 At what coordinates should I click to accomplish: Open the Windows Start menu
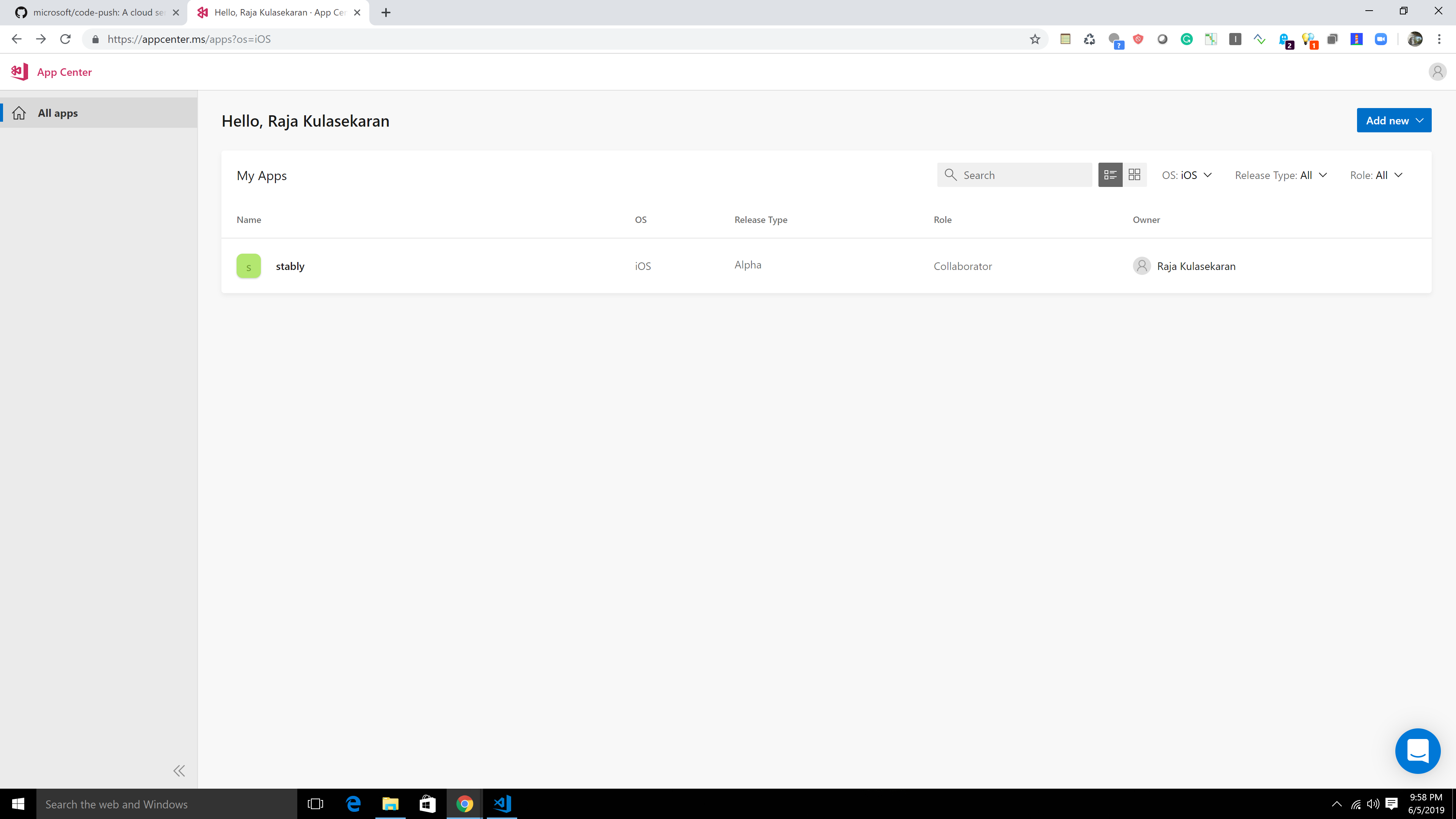pyautogui.click(x=18, y=804)
